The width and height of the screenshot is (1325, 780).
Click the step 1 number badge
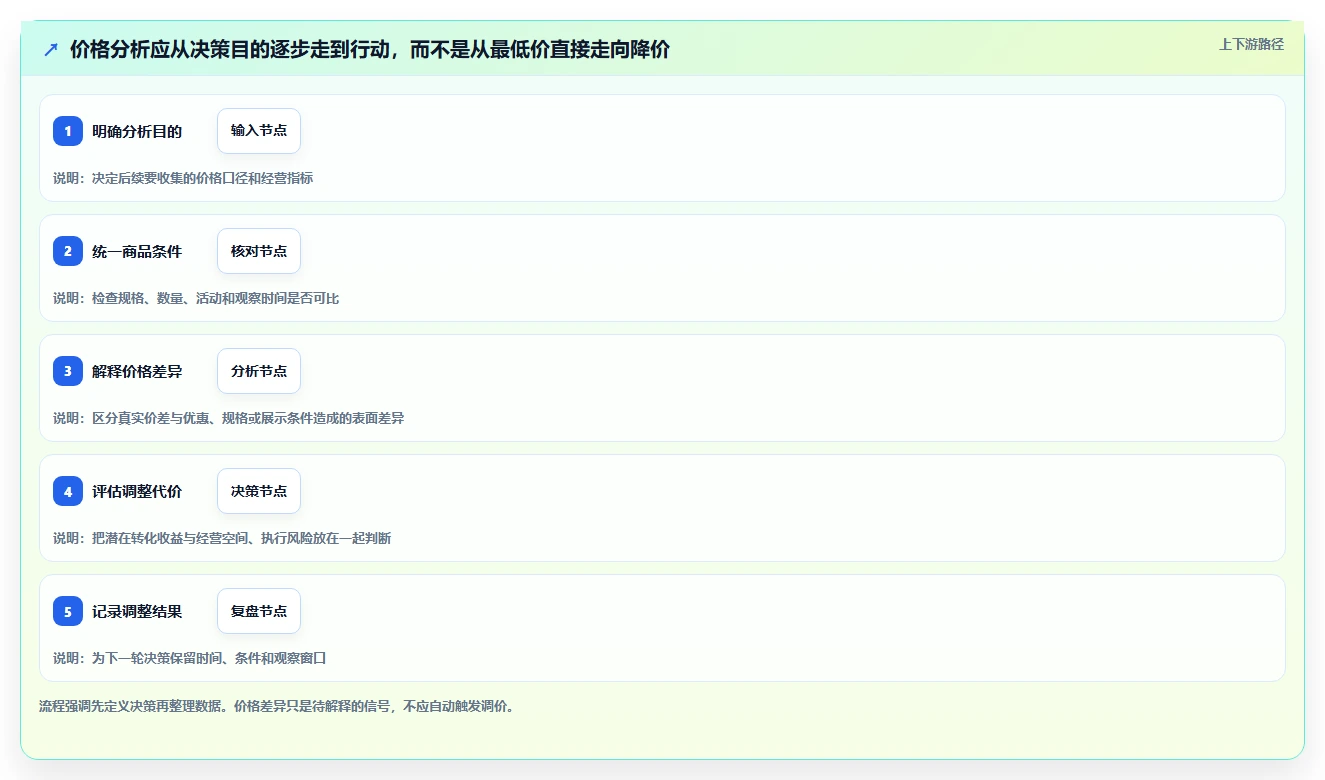pos(68,131)
